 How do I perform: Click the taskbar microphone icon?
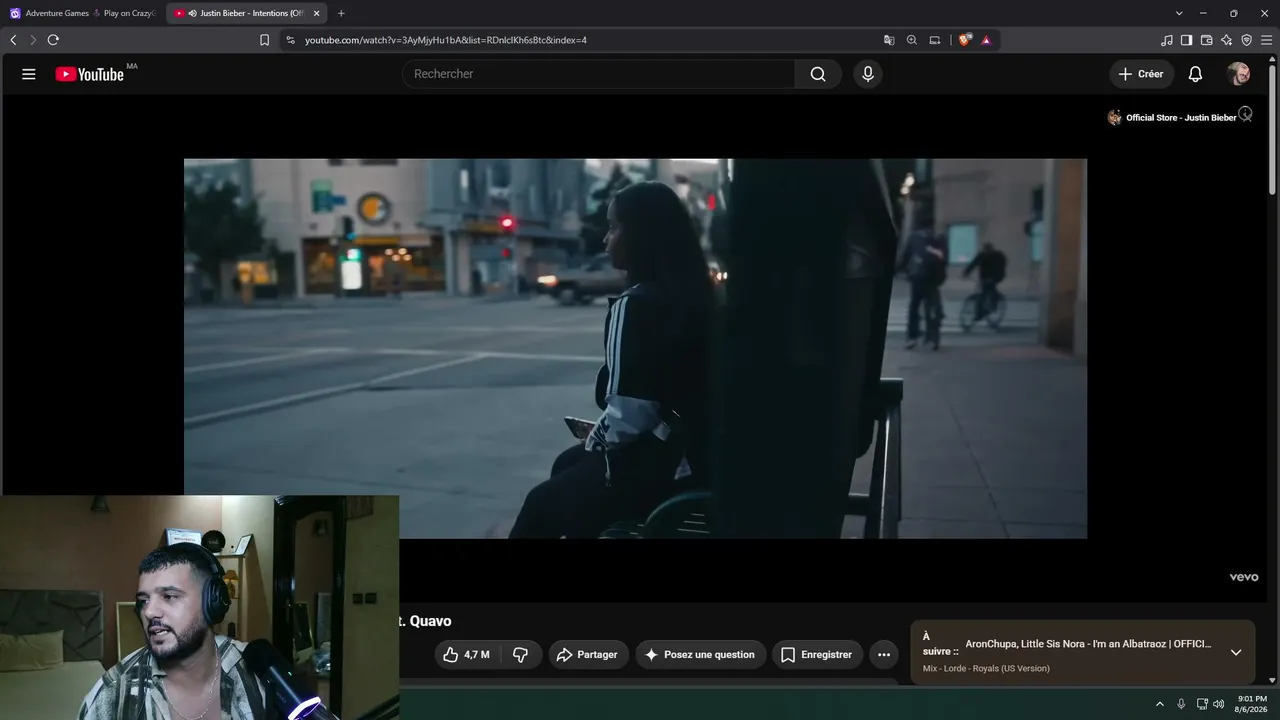tap(1181, 704)
